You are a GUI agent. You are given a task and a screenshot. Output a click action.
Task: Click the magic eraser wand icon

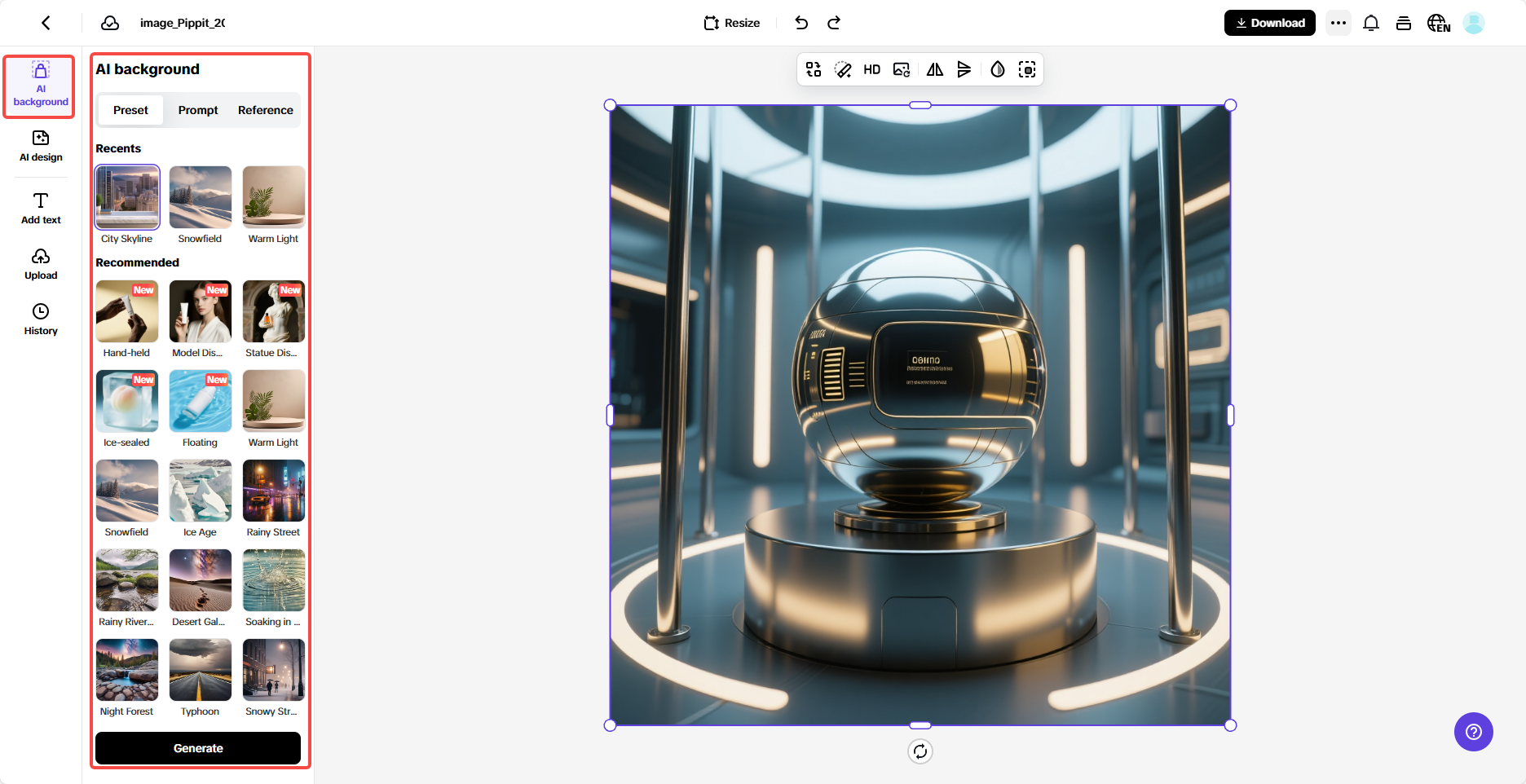[x=843, y=70]
